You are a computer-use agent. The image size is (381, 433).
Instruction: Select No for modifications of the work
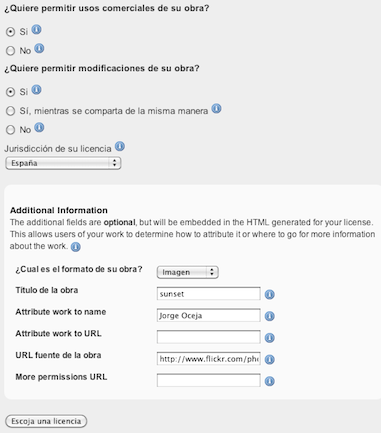[x=11, y=130]
